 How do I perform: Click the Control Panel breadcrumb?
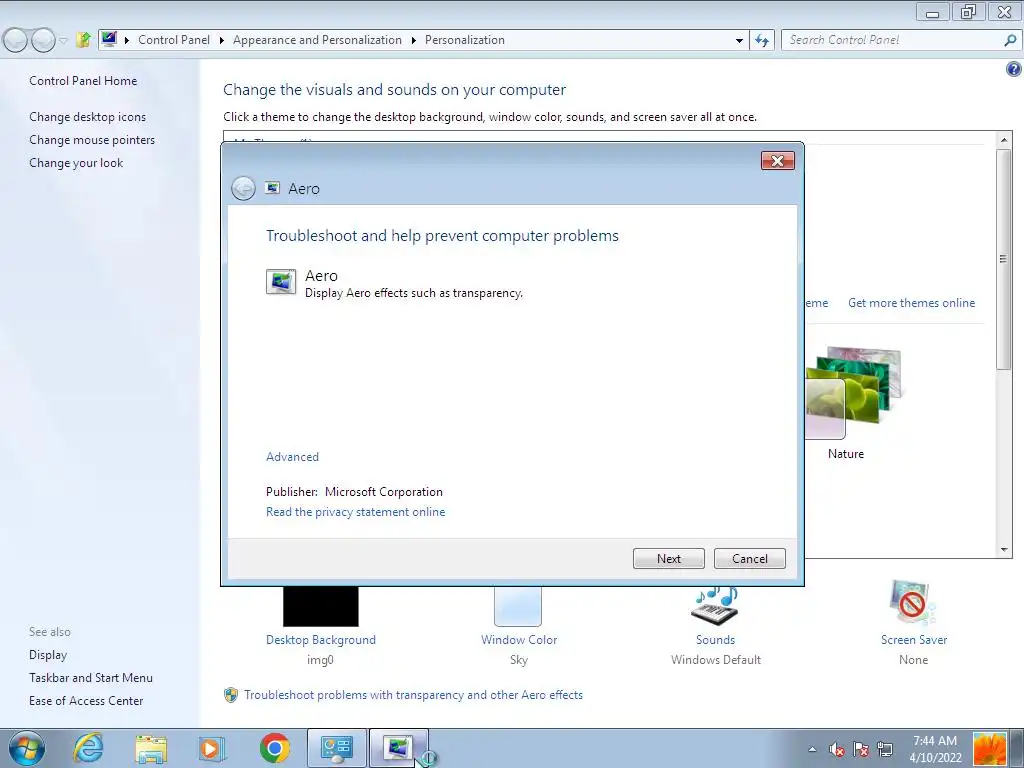174,40
